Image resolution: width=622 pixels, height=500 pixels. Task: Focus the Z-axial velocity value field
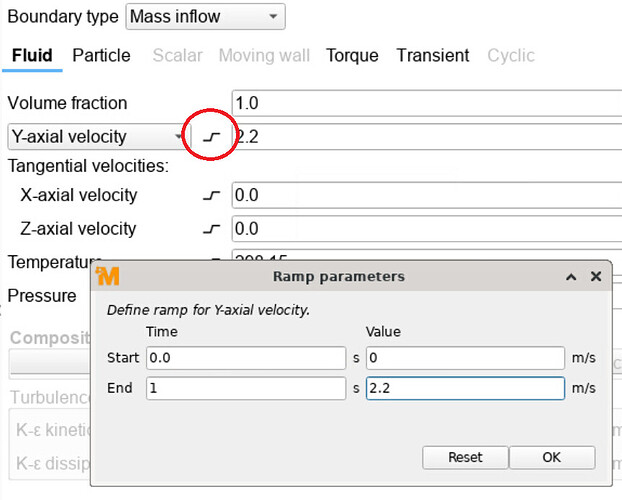point(427,229)
